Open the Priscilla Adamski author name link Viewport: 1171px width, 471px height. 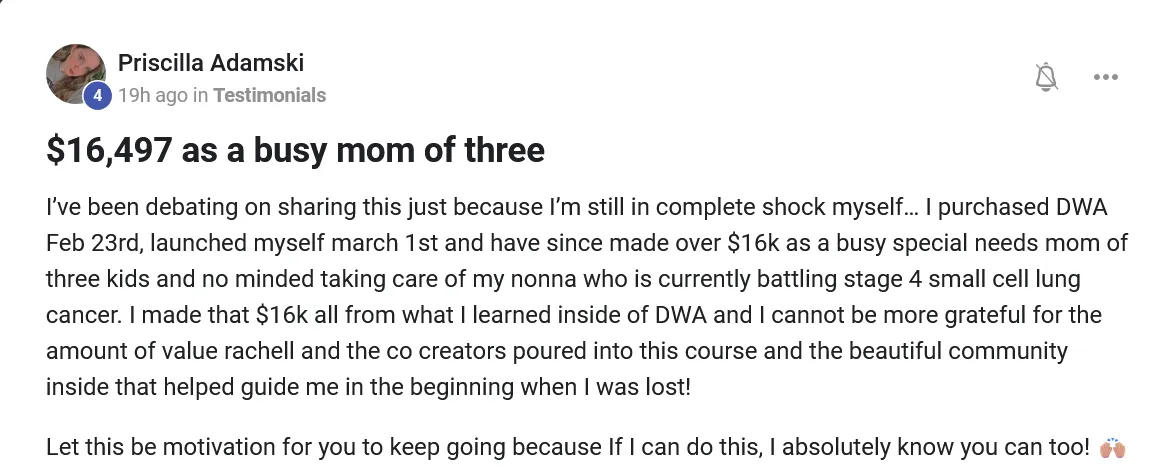pyautogui.click(x=211, y=63)
